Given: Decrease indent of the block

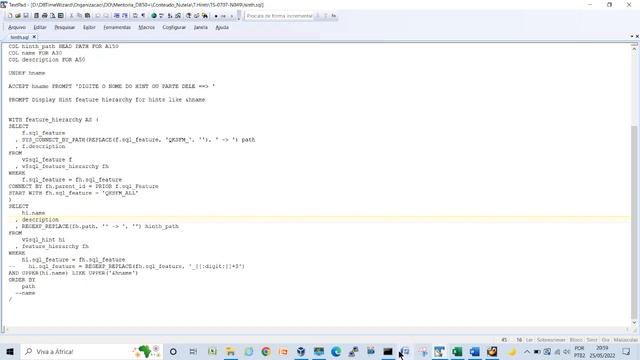Looking at the screenshot, I should 117,16.
